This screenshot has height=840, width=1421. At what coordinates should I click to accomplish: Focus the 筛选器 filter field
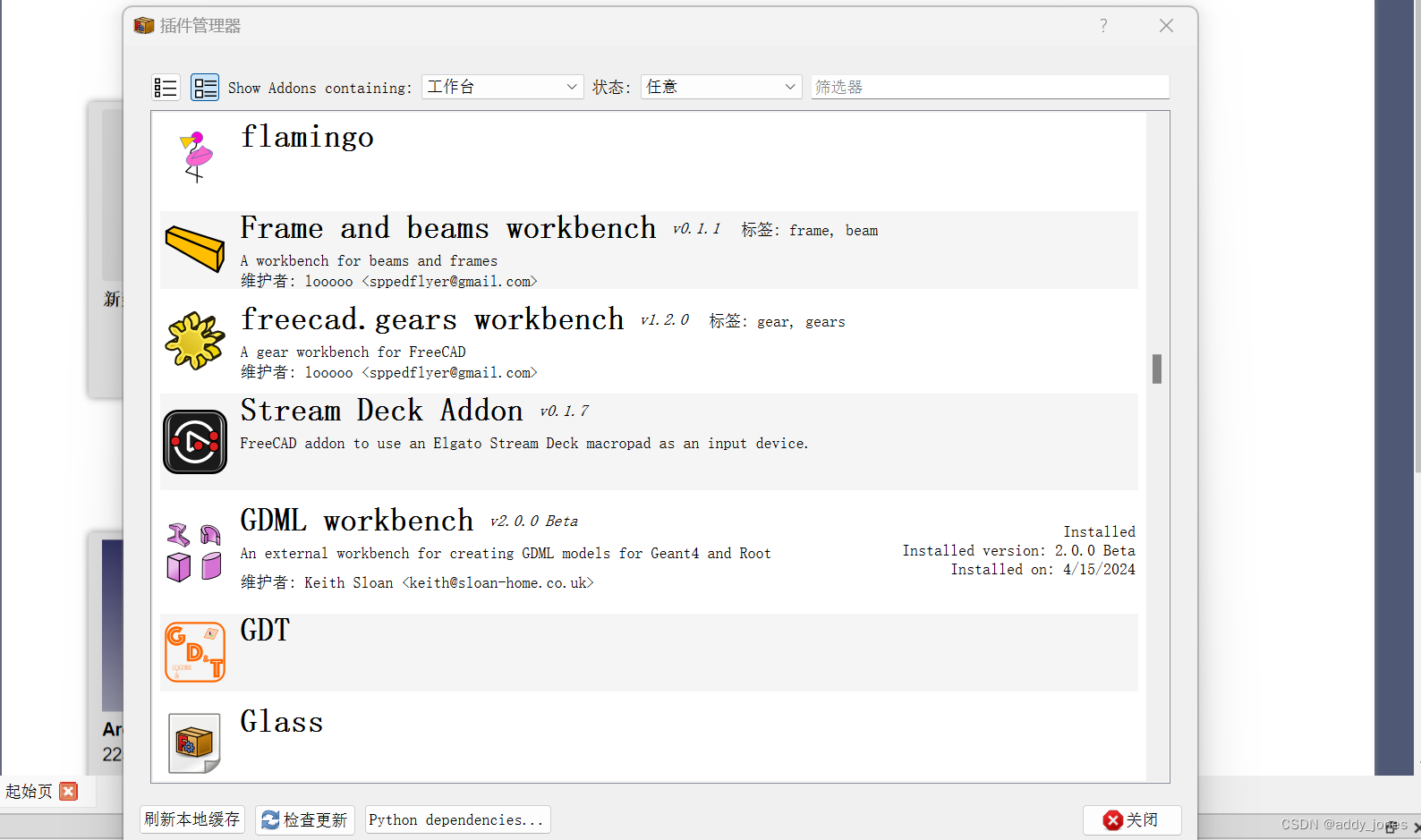tap(990, 87)
